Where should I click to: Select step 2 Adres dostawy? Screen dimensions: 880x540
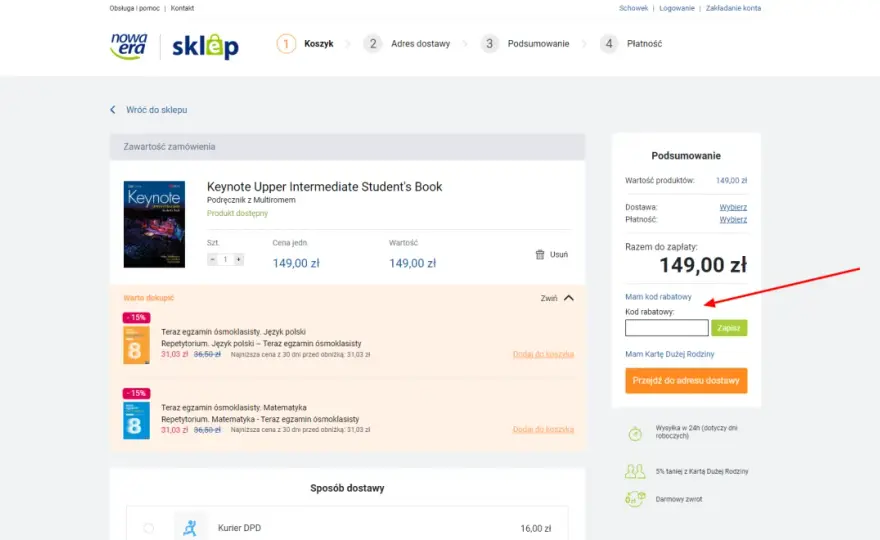(407, 44)
